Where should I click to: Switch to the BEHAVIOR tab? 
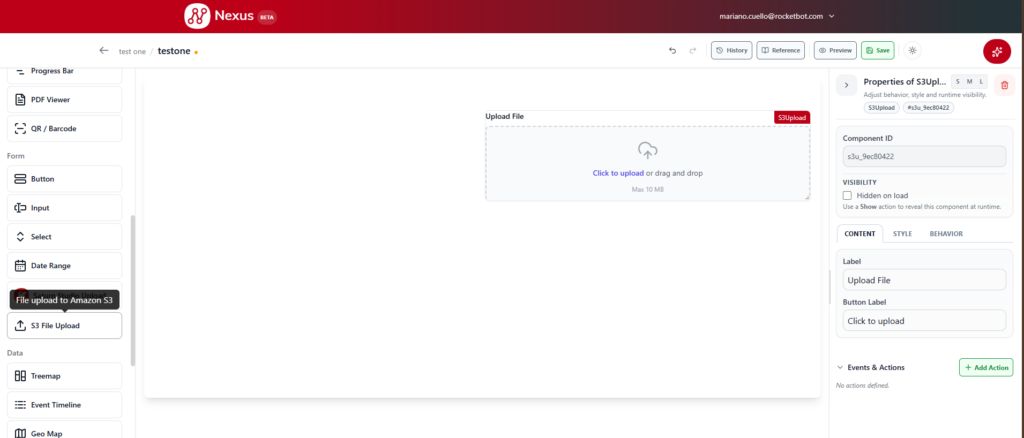click(946, 234)
